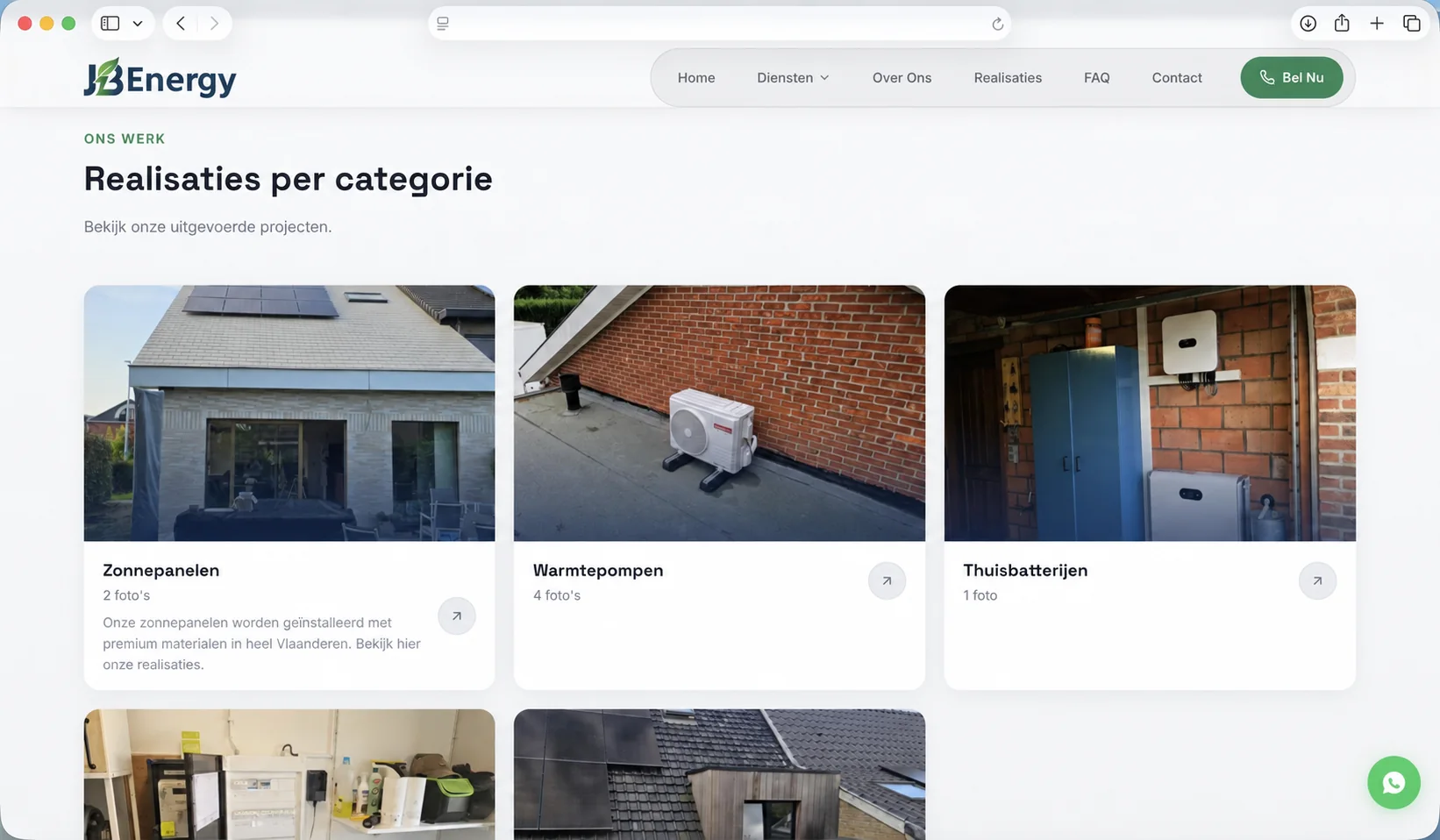Click the Bel Nu button
Screen dimensions: 1440x840
pos(1292,78)
